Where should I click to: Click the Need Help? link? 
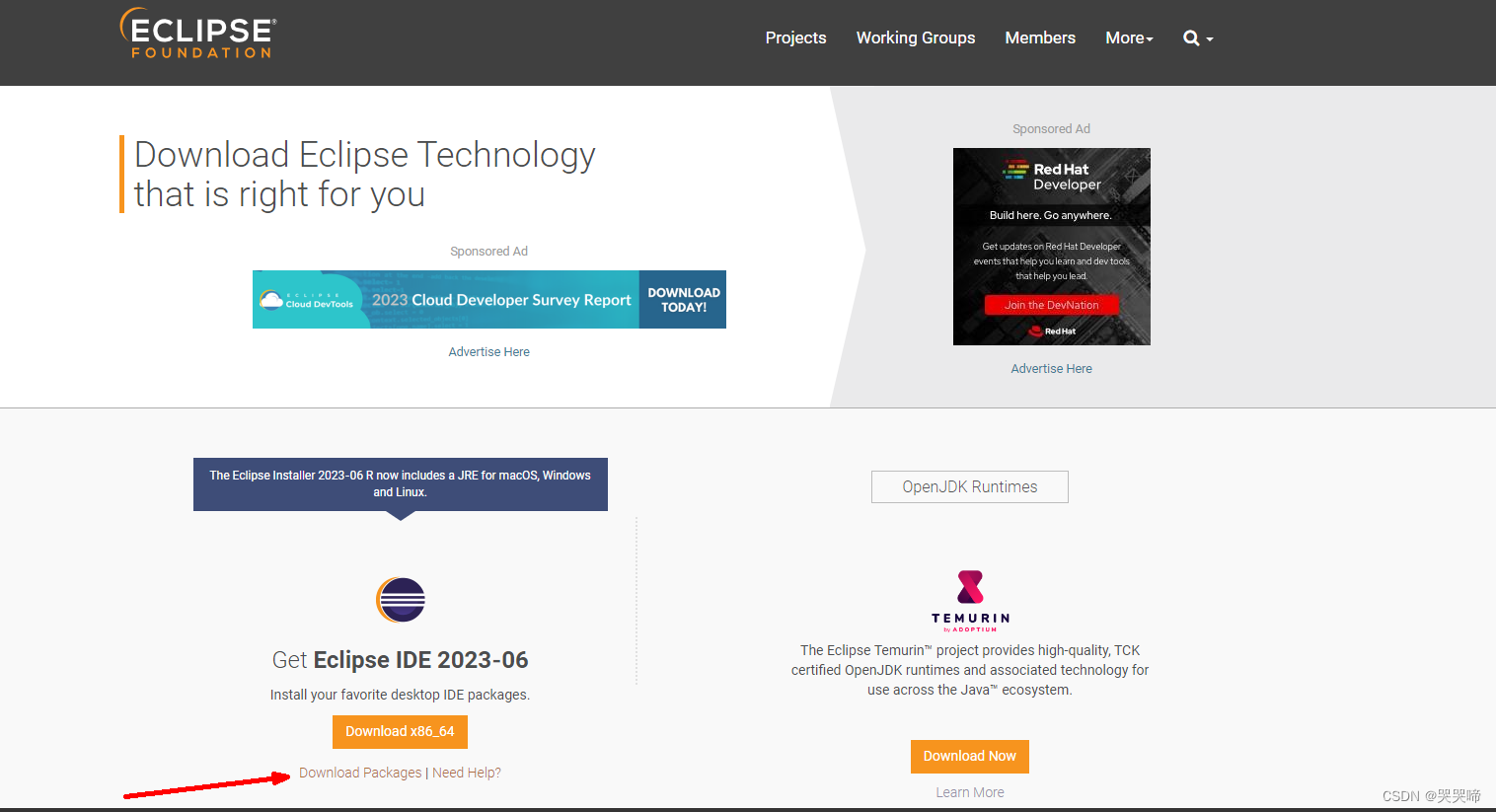pos(467,773)
